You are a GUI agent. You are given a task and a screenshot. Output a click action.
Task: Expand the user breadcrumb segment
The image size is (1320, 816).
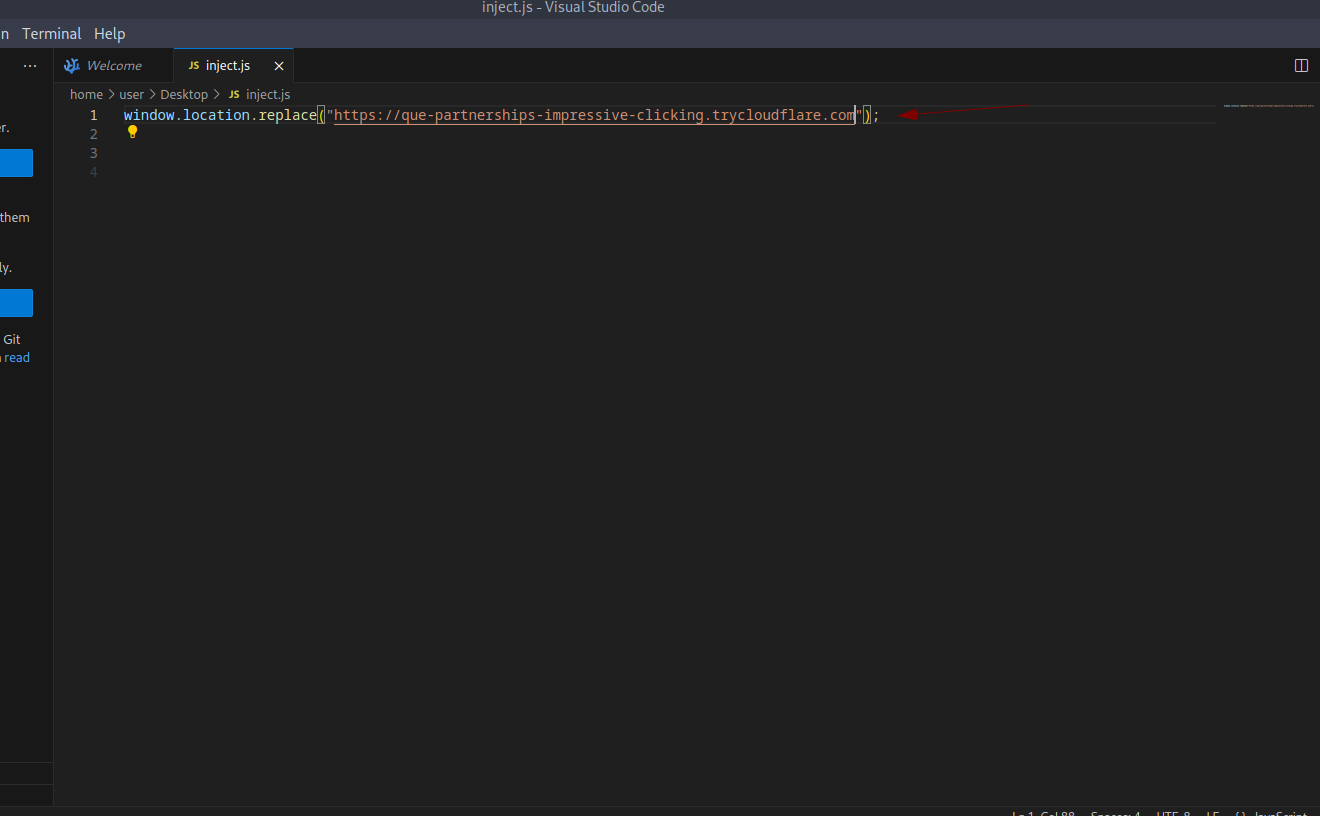point(132,95)
